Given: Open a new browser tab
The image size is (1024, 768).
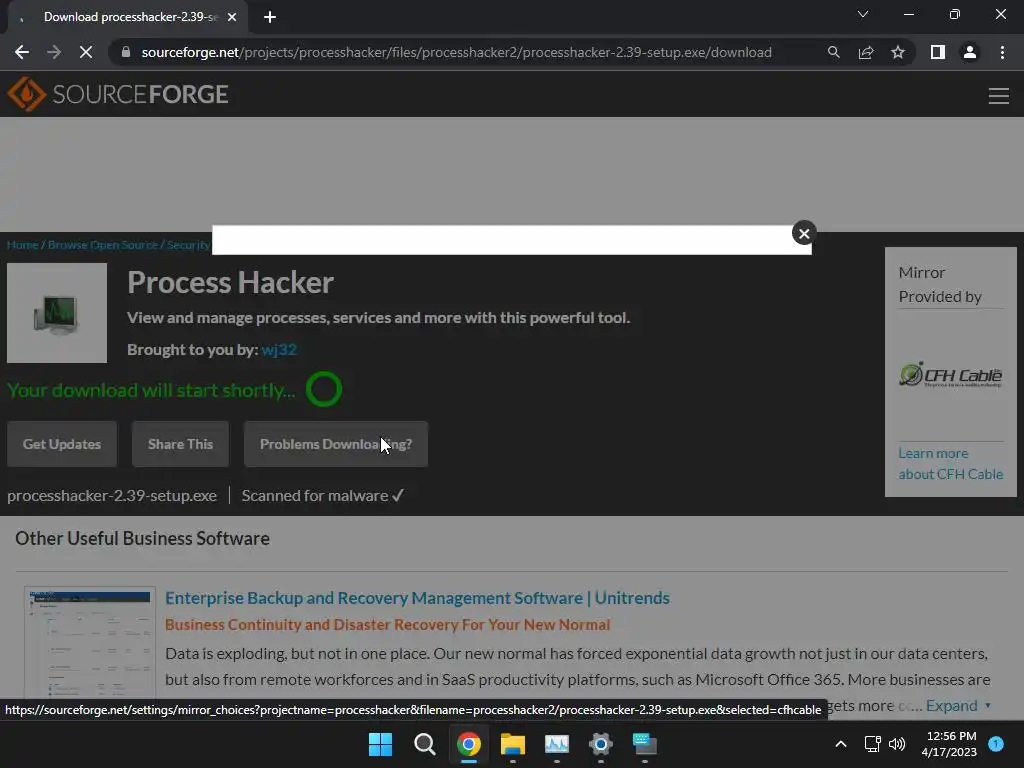Looking at the screenshot, I should coord(270,17).
